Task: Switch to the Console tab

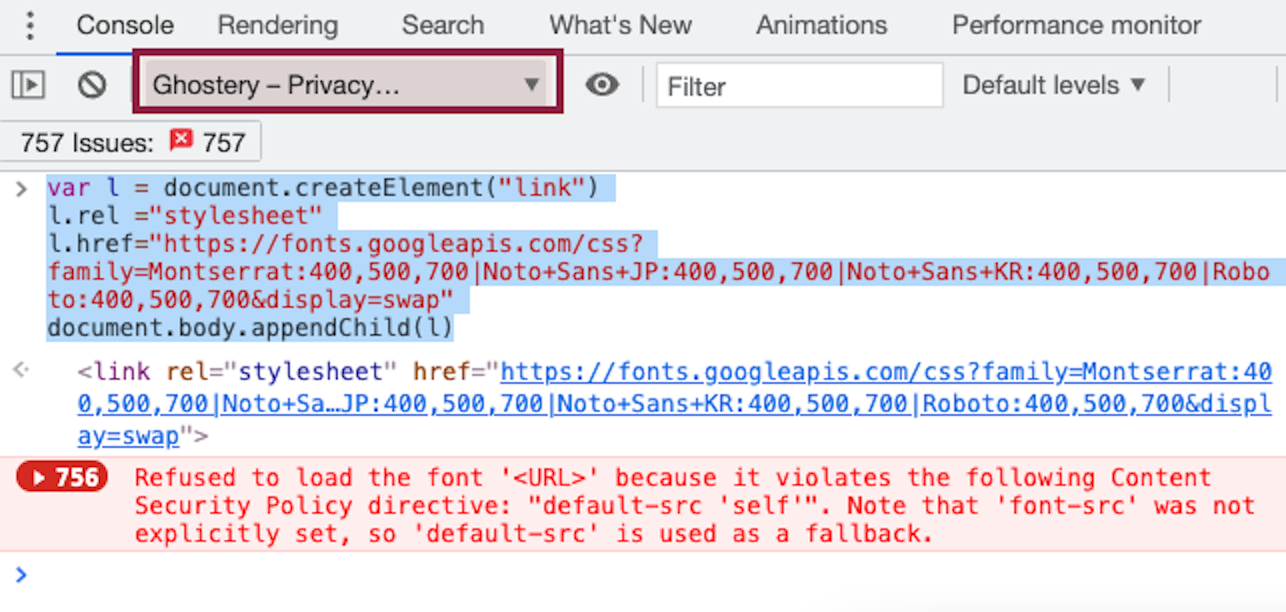Action: tap(125, 25)
